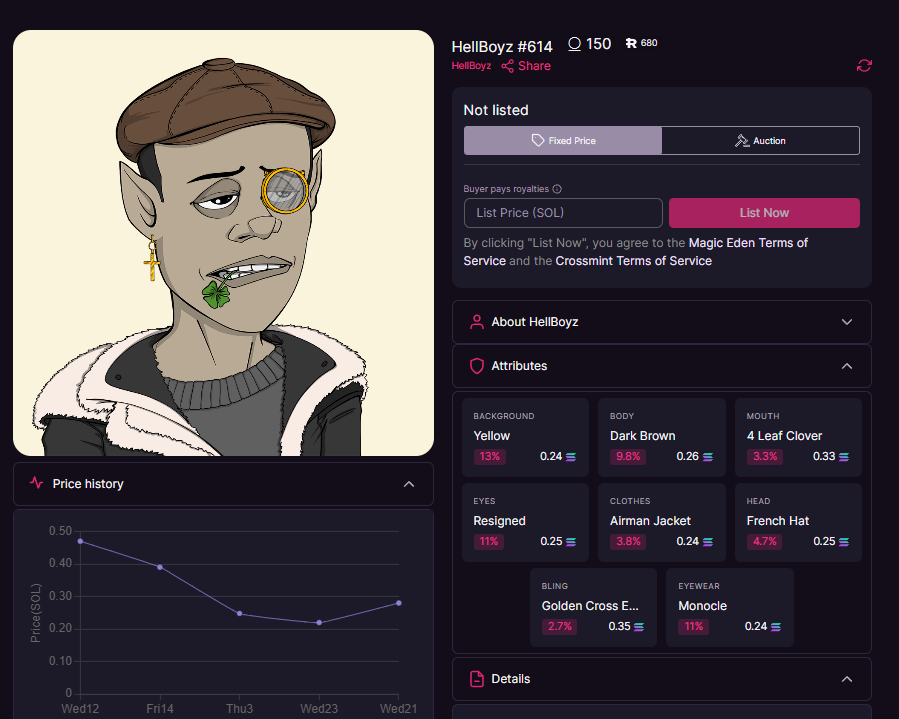Click the Attributes shield icon

[476, 366]
